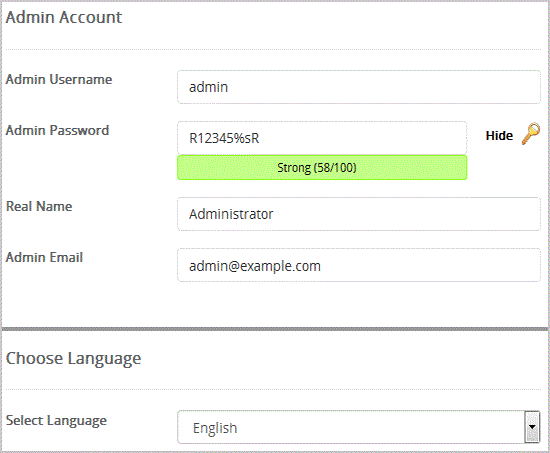The width and height of the screenshot is (550, 453).
Task: Click the Real Name label
Action: pyautogui.click(x=39, y=206)
